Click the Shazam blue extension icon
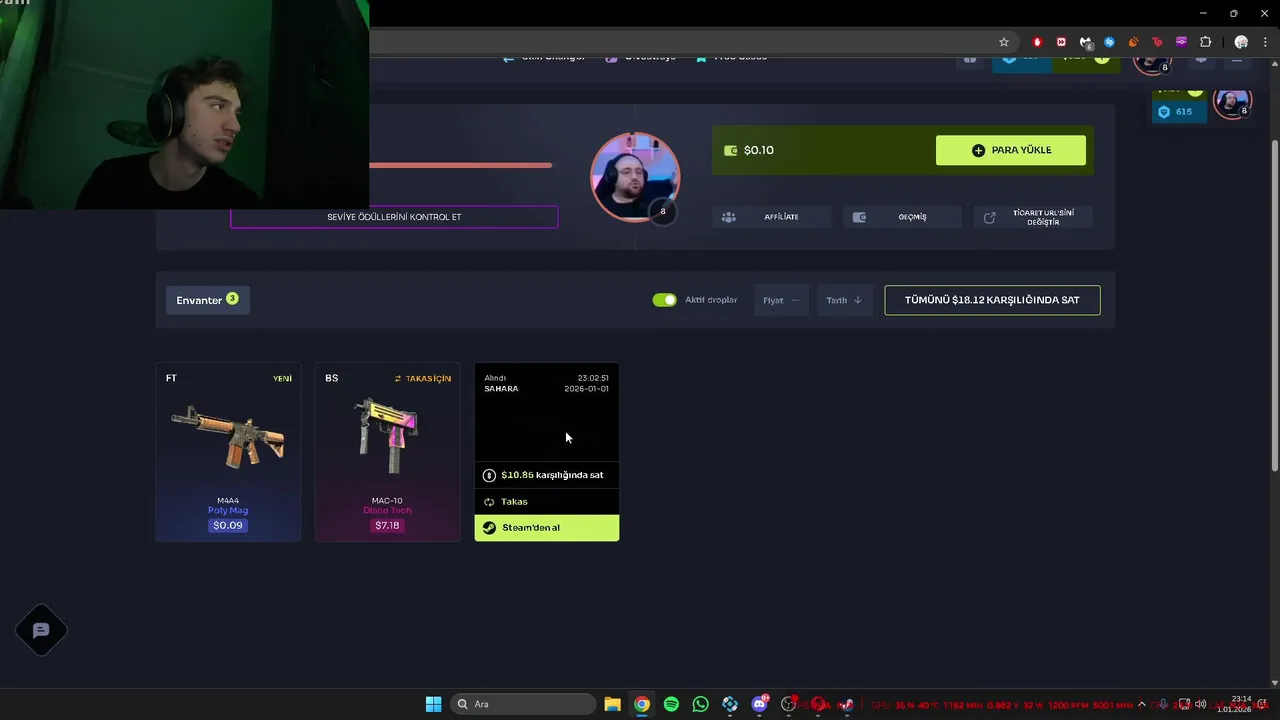The height and width of the screenshot is (720, 1280). coord(1109,42)
